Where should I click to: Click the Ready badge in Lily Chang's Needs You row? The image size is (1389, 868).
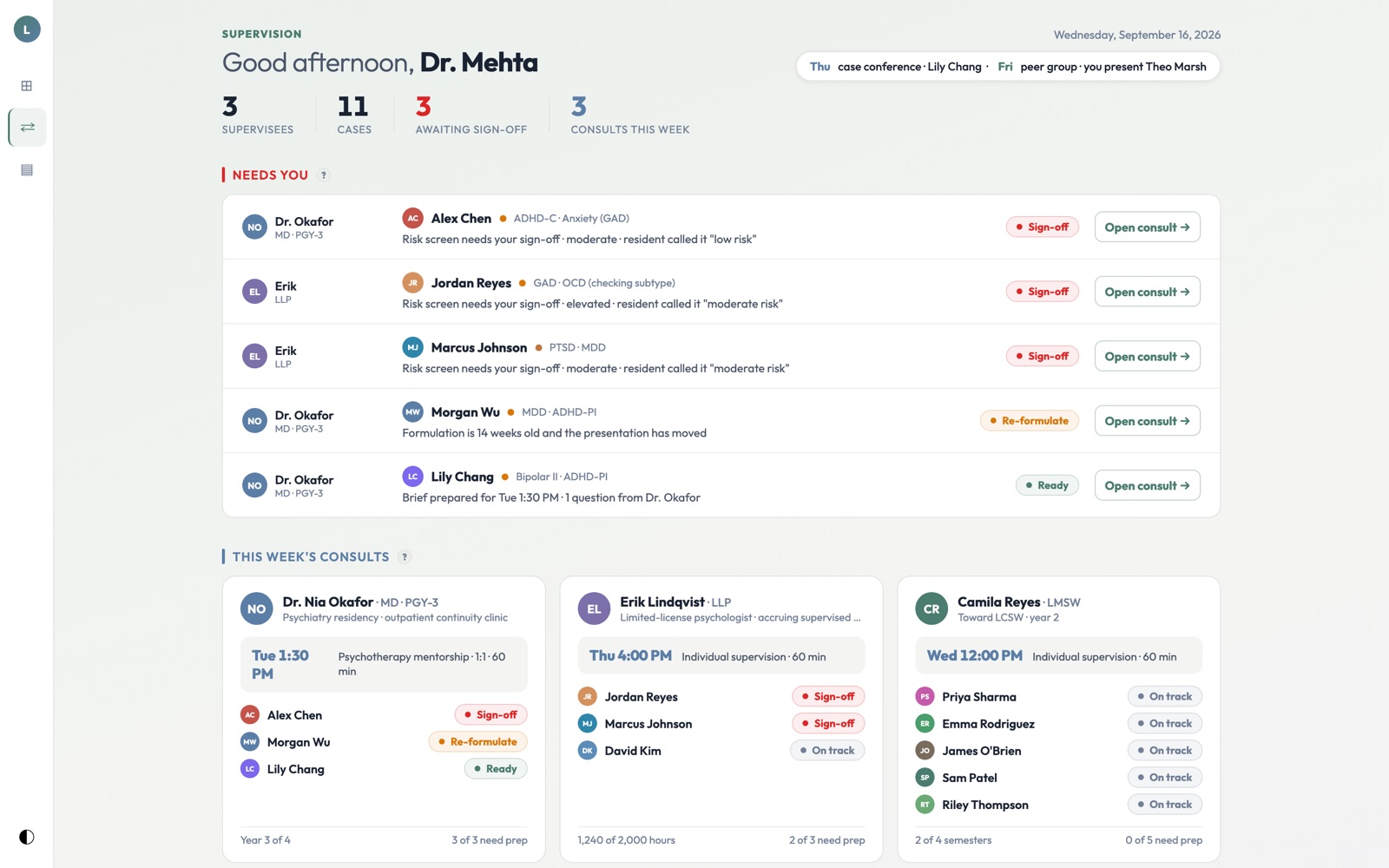[x=1047, y=485]
